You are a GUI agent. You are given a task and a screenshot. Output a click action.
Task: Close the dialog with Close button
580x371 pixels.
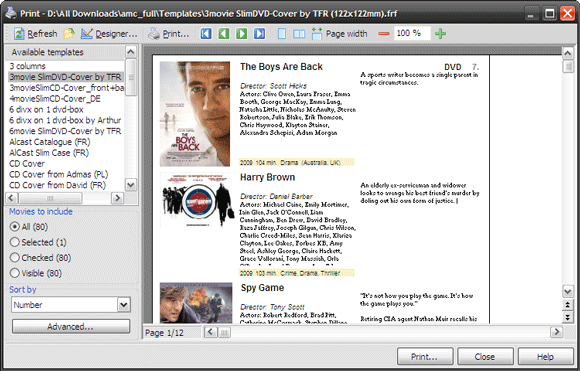point(485,357)
